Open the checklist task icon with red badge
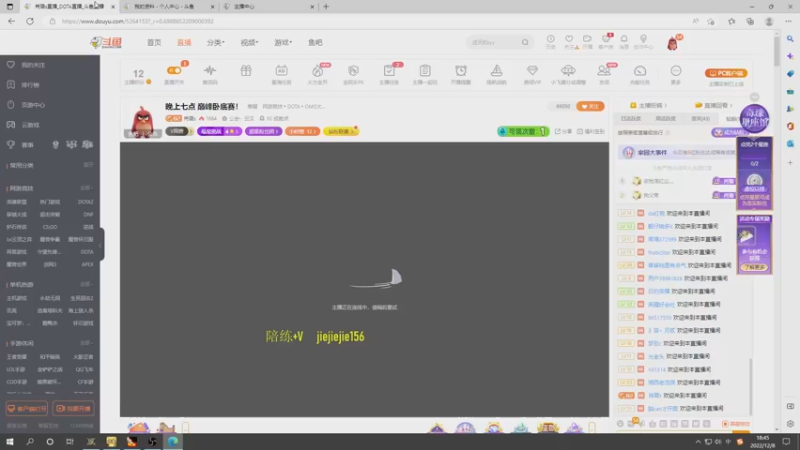800x450 pixels. (389, 70)
